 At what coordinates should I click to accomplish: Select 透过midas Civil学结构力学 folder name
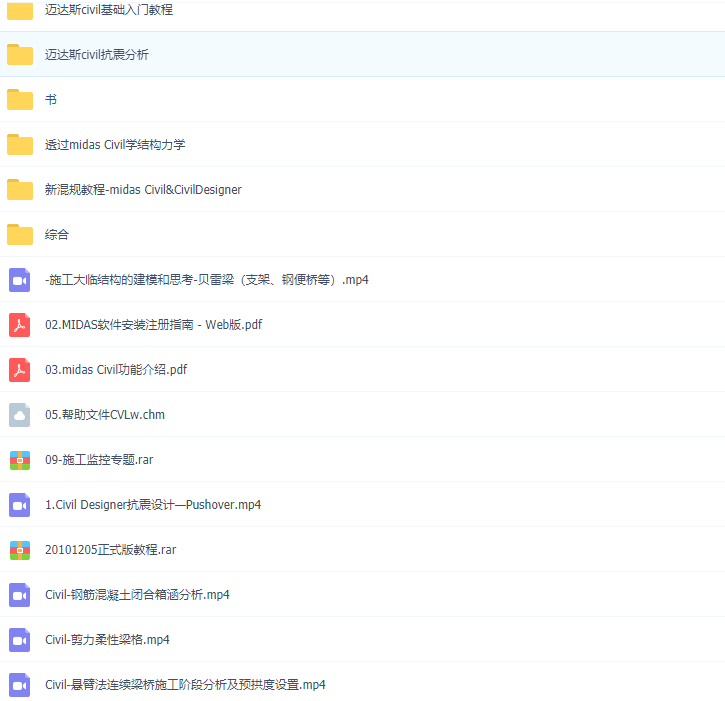(115, 145)
